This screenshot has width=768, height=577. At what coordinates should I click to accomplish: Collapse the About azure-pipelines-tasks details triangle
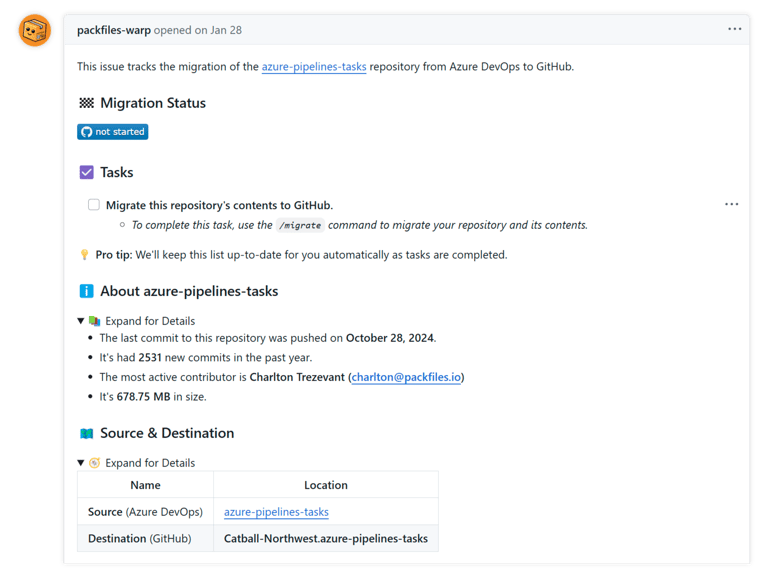82,321
